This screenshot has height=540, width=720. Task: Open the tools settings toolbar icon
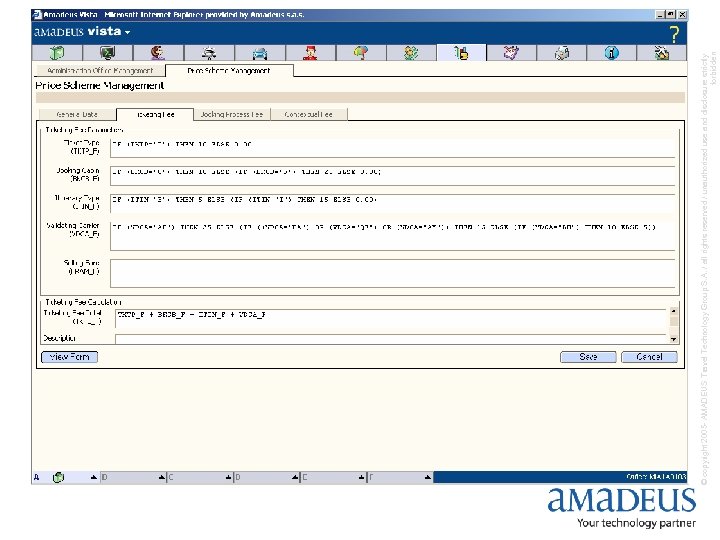(x=662, y=53)
